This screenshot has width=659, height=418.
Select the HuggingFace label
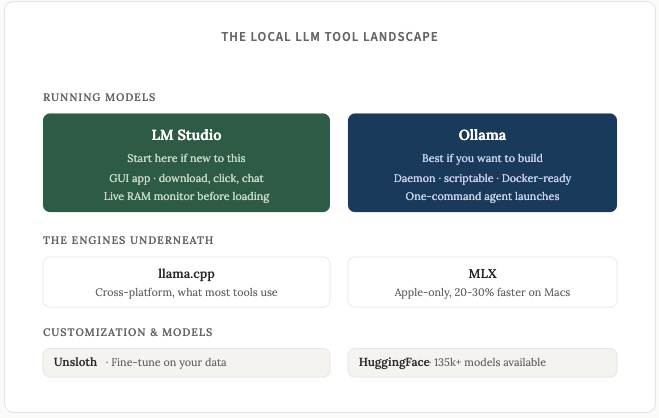pyautogui.click(x=394, y=363)
